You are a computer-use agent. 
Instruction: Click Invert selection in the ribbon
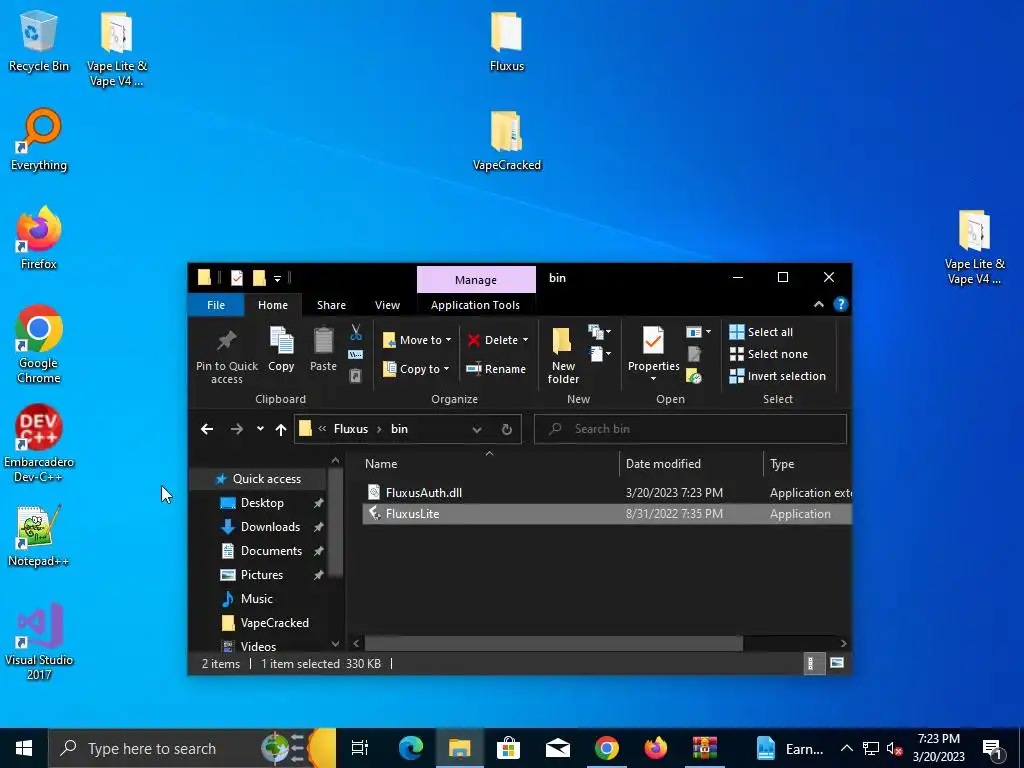(777, 376)
